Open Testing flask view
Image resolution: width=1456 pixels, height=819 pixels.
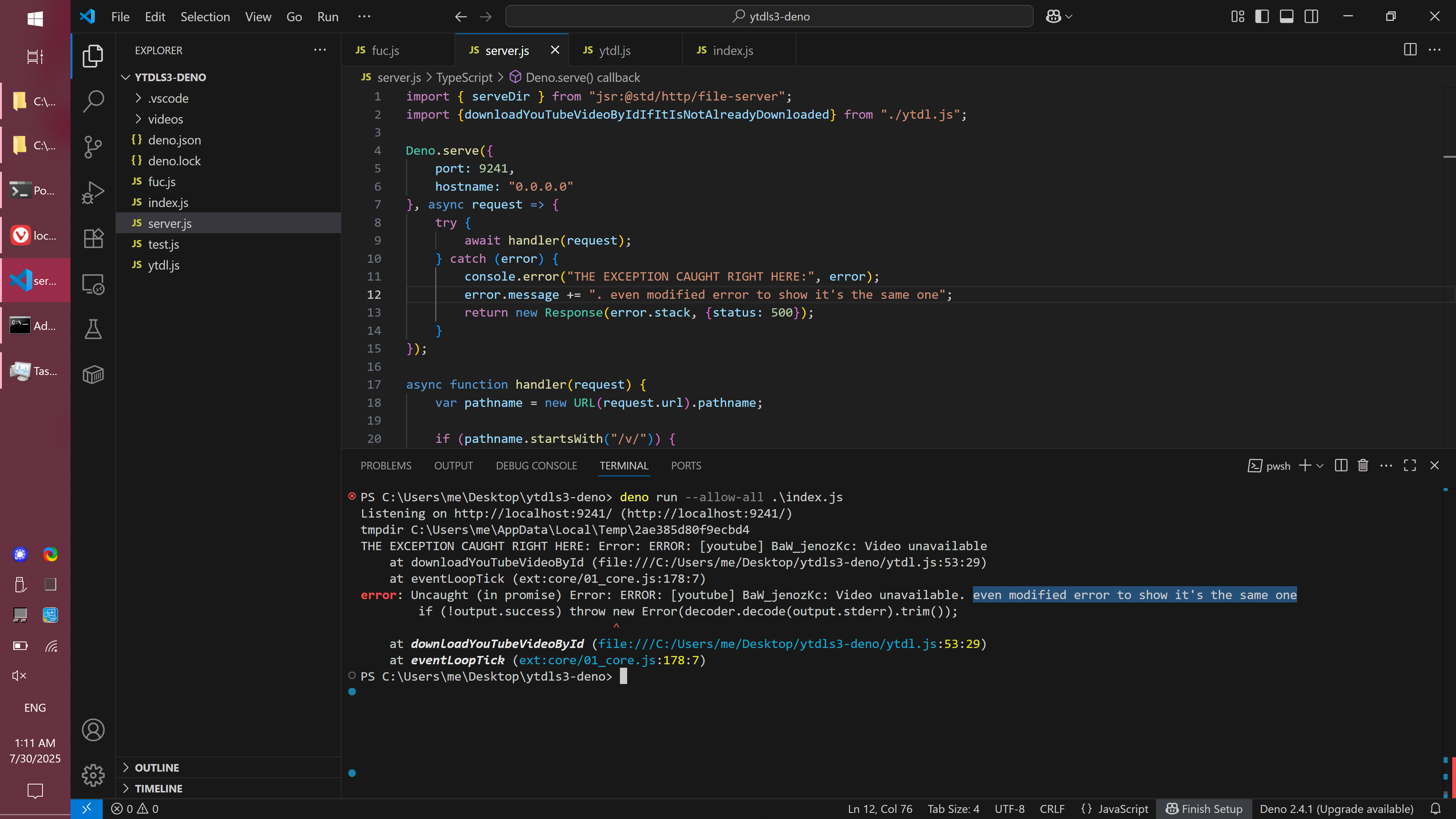click(x=93, y=329)
